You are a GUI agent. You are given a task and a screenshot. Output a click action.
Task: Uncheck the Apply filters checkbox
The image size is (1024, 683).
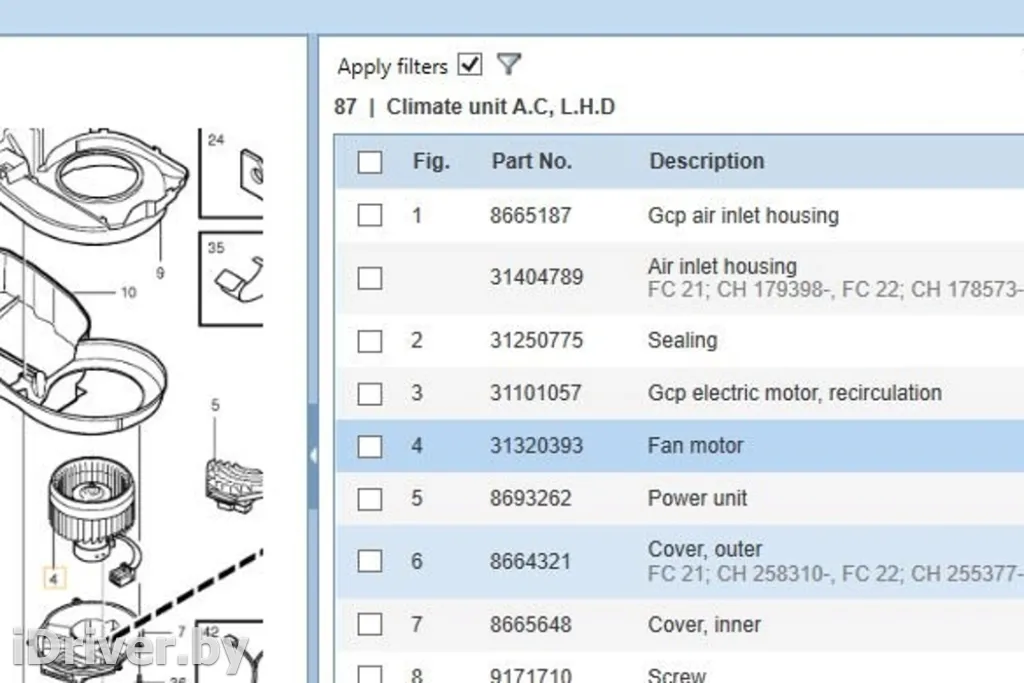[x=469, y=65]
